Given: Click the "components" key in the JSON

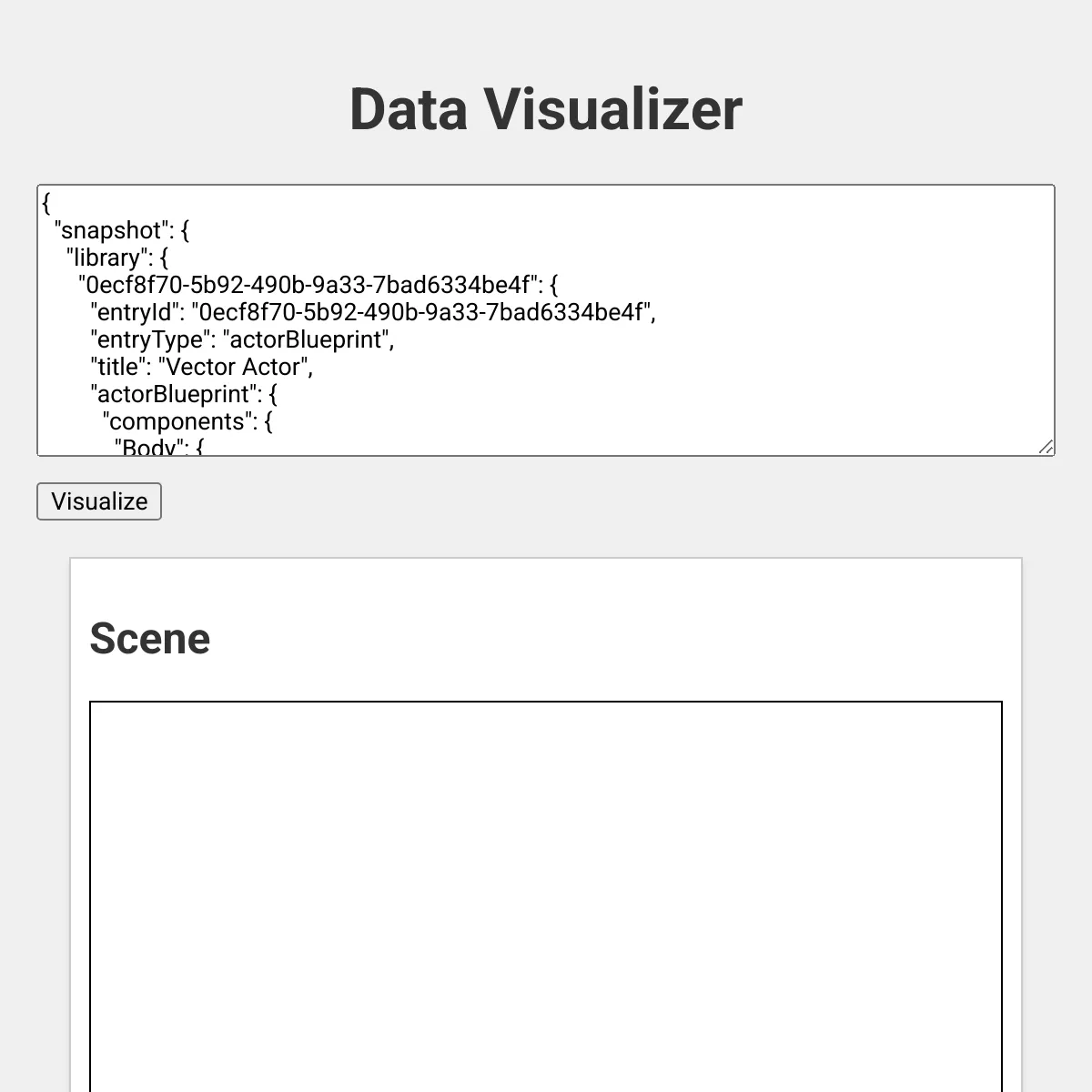Looking at the screenshot, I should [x=177, y=421].
